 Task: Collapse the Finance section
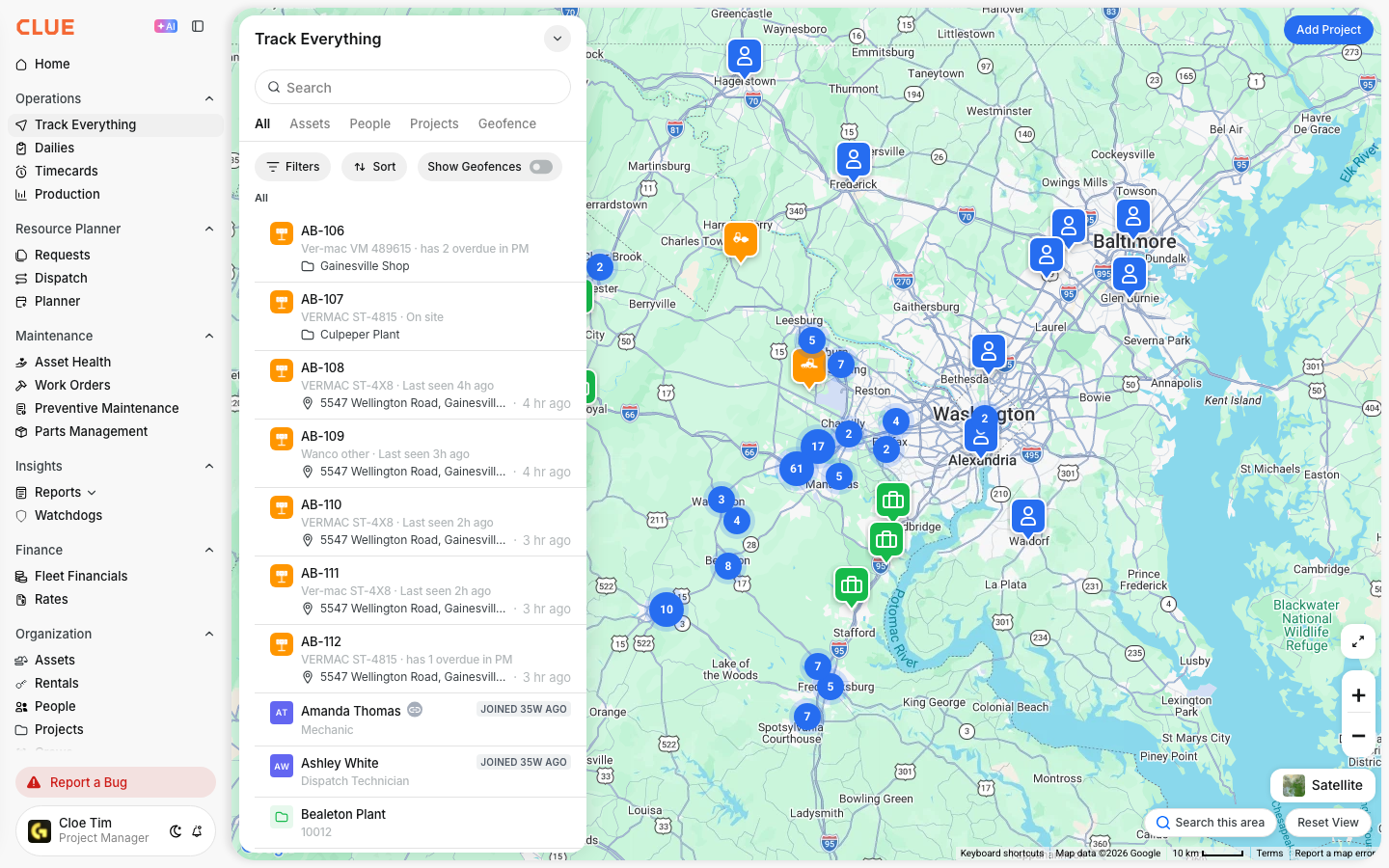point(209,550)
